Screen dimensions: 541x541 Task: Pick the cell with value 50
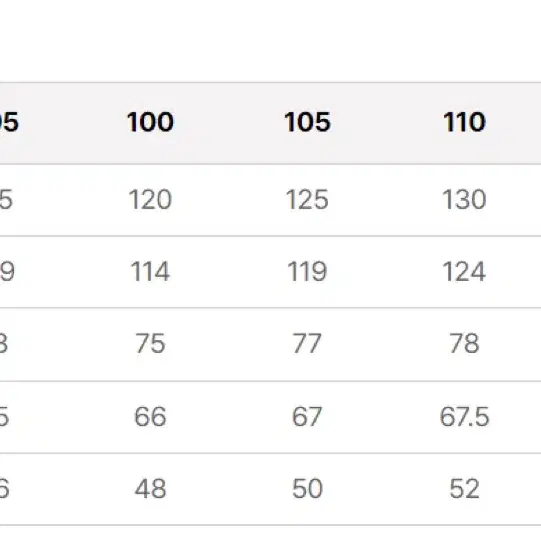[307, 489]
